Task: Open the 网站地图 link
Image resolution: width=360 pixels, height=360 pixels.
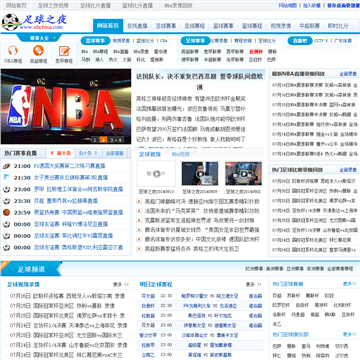Action: [288, 5]
